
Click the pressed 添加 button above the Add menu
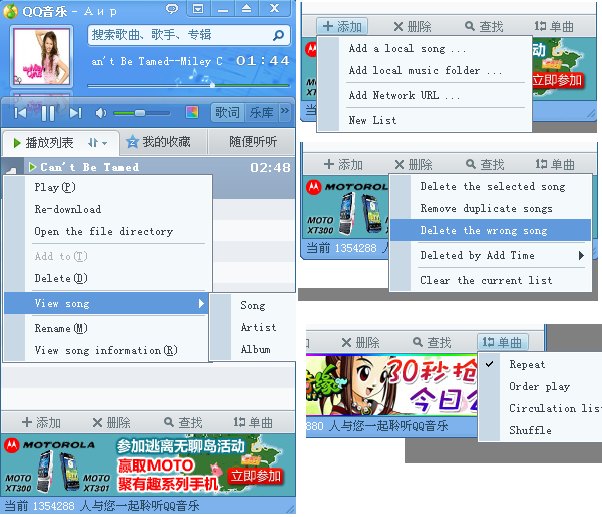(x=342, y=26)
